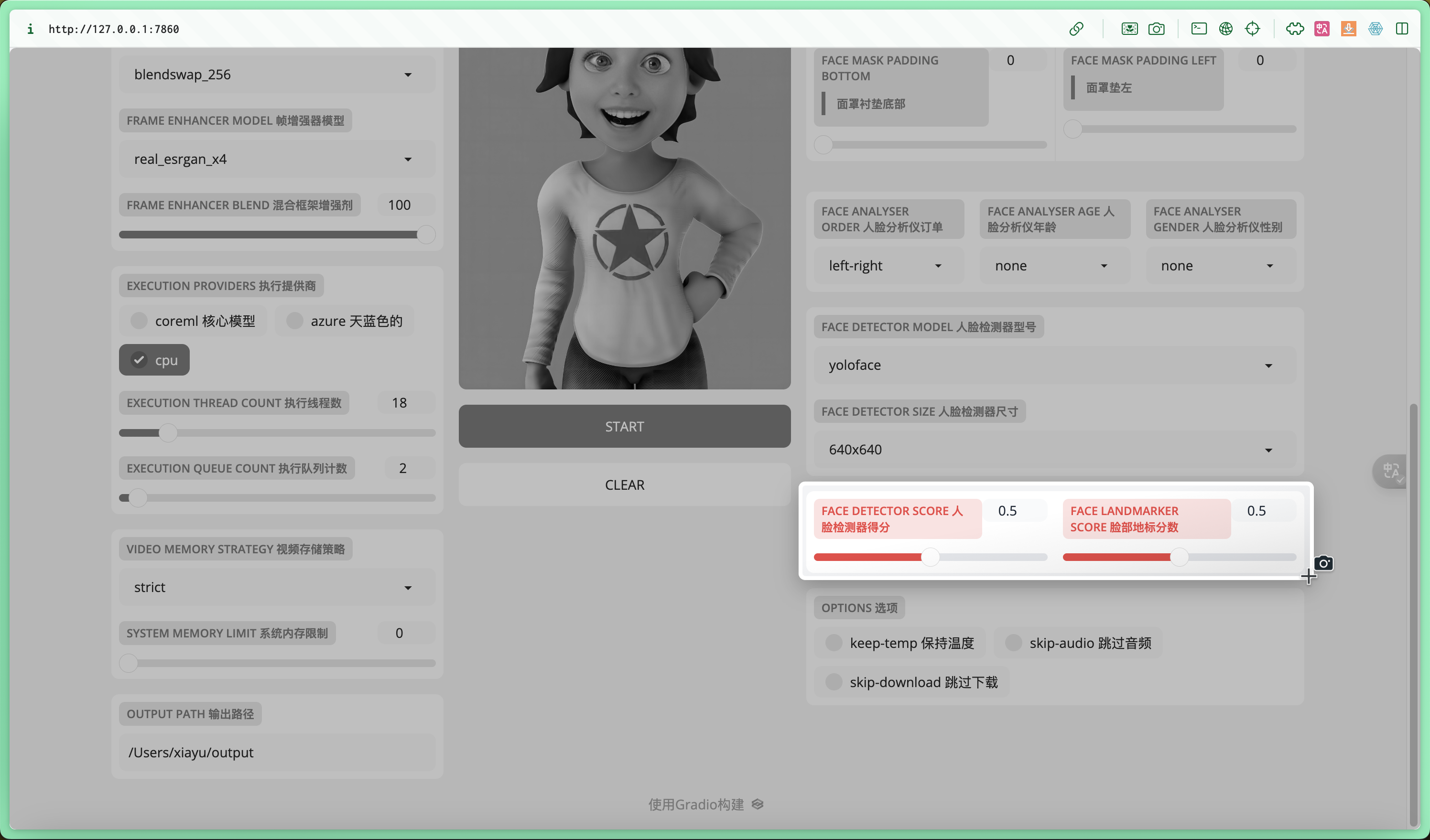
Task: Toggle the split view sidebar icon
Action: (x=1402, y=29)
